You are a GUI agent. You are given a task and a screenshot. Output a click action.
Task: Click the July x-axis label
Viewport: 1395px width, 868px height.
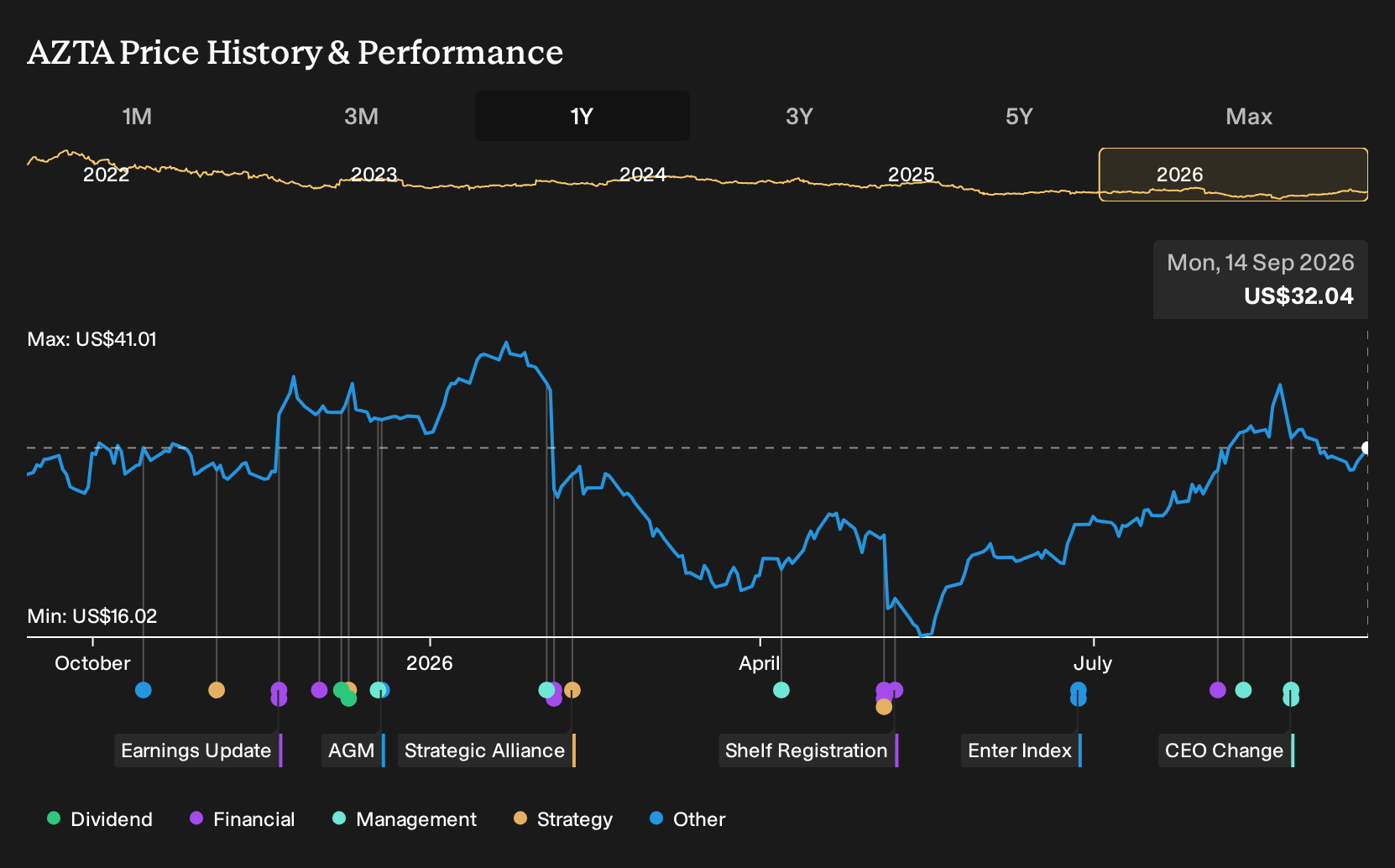(x=1093, y=663)
